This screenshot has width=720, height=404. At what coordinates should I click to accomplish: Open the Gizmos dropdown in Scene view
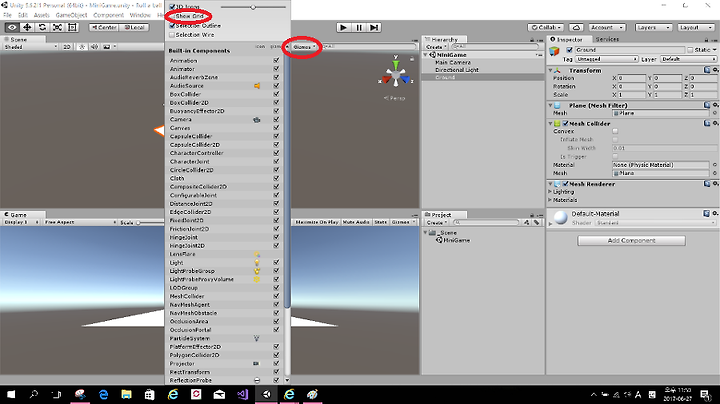click(x=304, y=47)
